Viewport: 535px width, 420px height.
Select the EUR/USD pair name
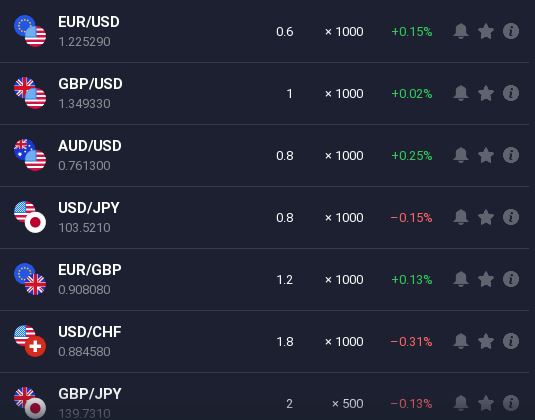pos(89,22)
